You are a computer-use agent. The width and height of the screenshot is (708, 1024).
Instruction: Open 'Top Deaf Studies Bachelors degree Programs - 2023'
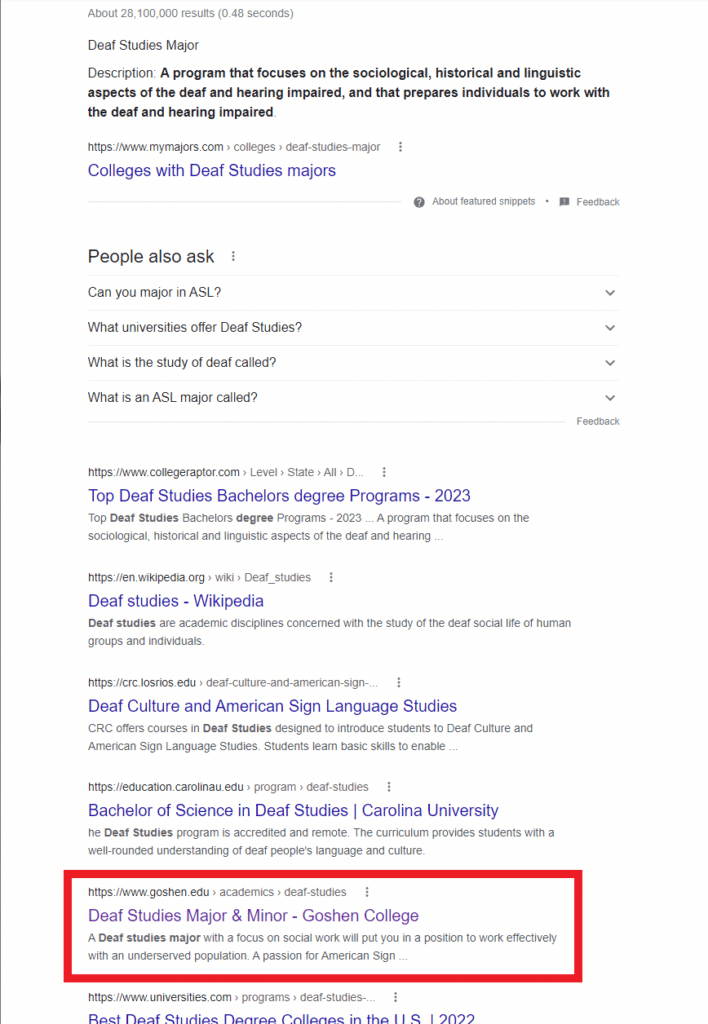click(279, 496)
